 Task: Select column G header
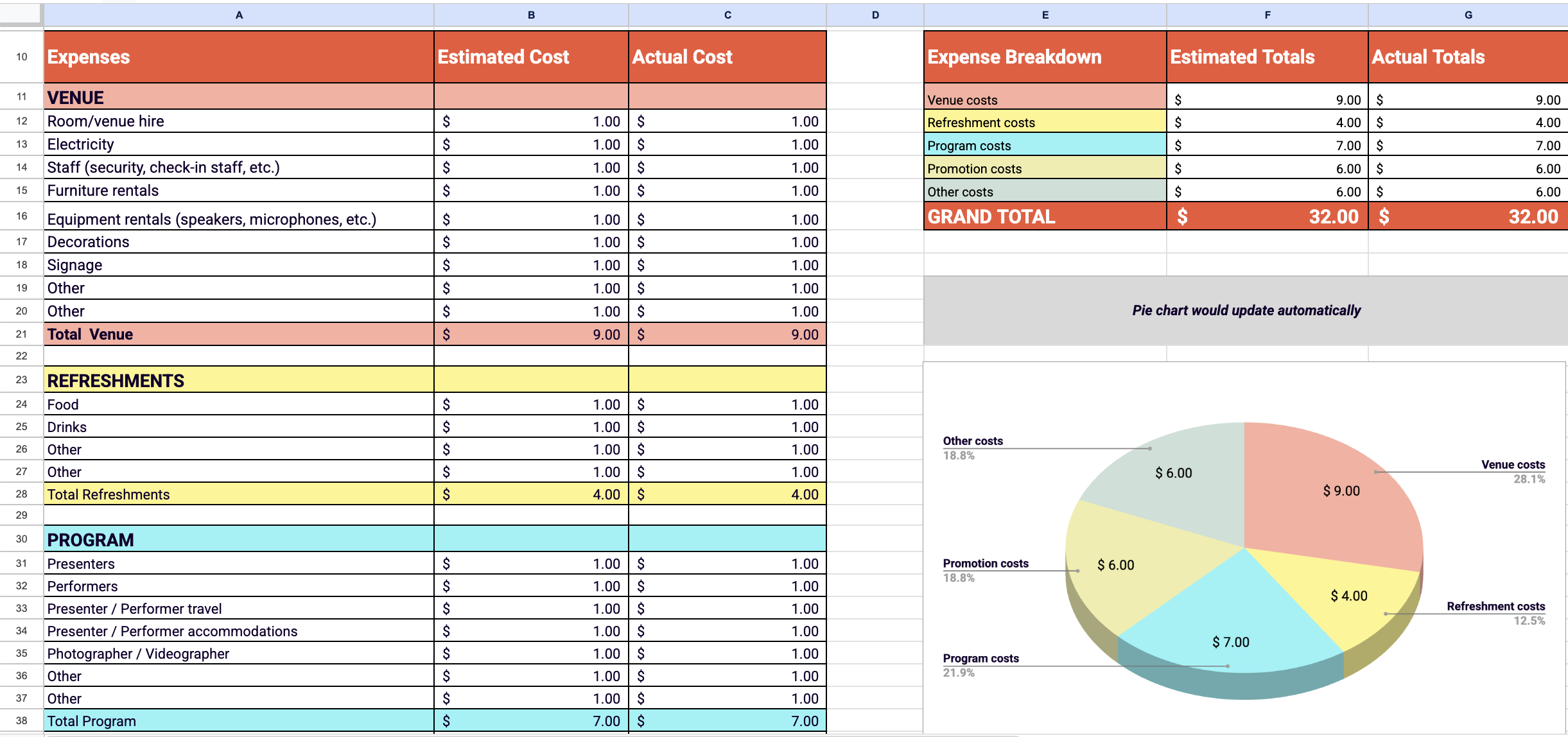pyautogui.click(x=1468, y=15)
